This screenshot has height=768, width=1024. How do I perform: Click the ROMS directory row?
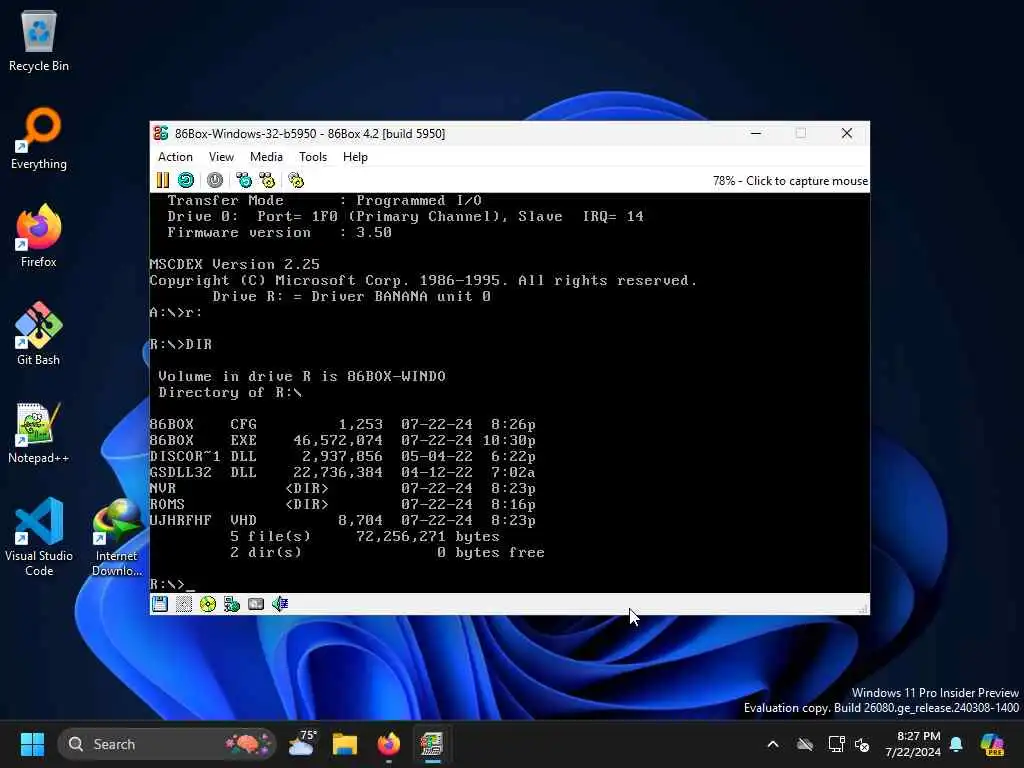[x=343, y=504]
